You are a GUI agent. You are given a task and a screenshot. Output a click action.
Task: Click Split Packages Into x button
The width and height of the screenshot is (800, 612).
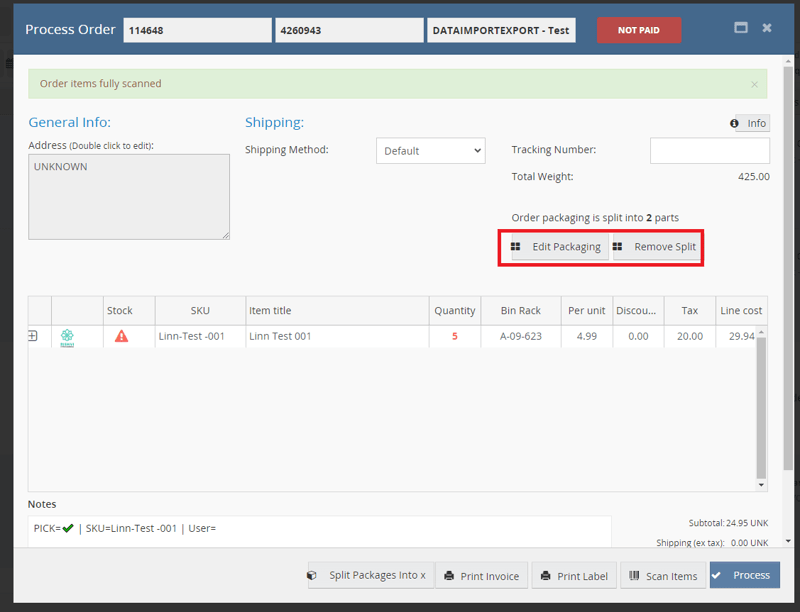click(x=368, y=575)
